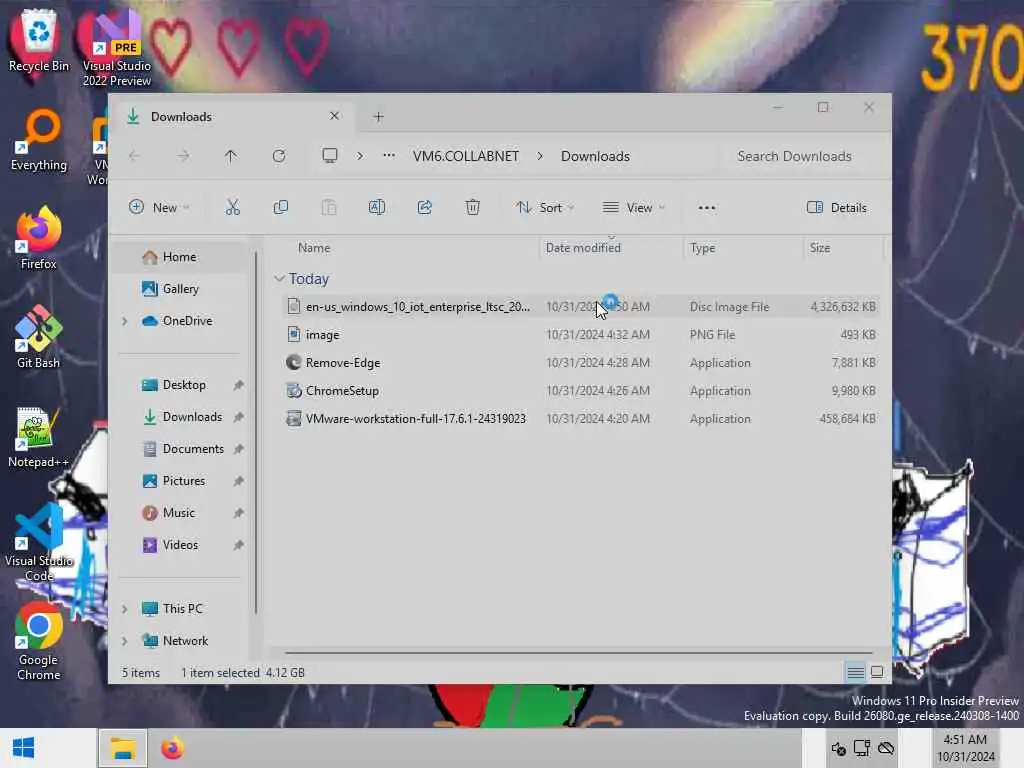Click the Rename icon in toolbar

point(377,208)
